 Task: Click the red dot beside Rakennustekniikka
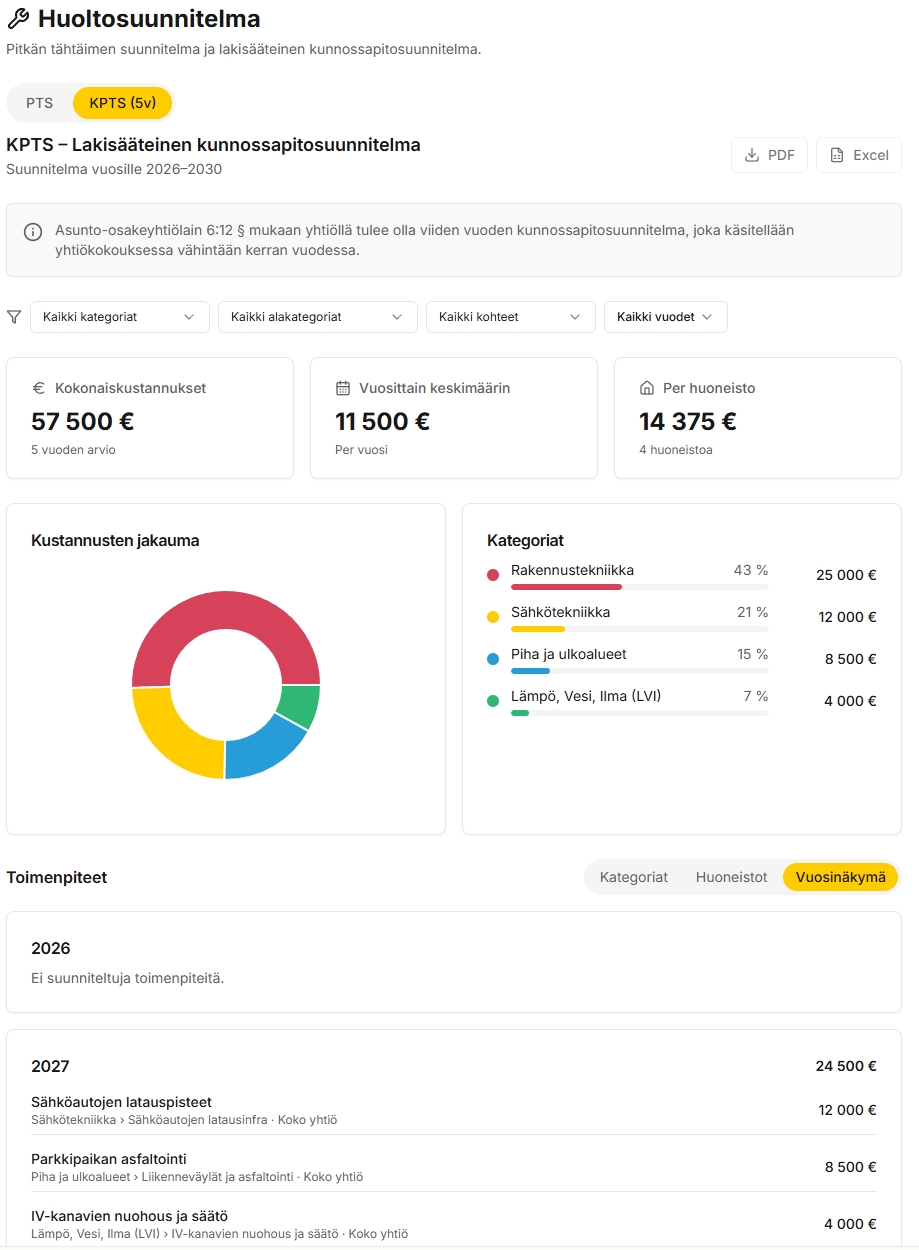(493, 575)
